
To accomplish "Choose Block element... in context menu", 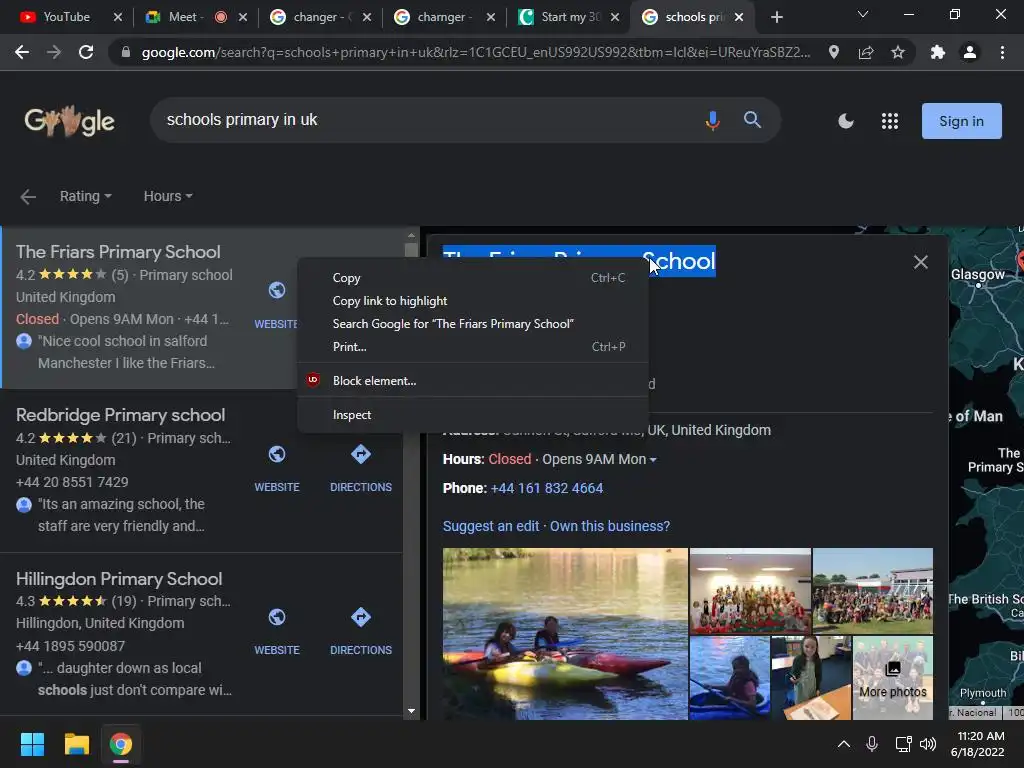I will (473, 381).
